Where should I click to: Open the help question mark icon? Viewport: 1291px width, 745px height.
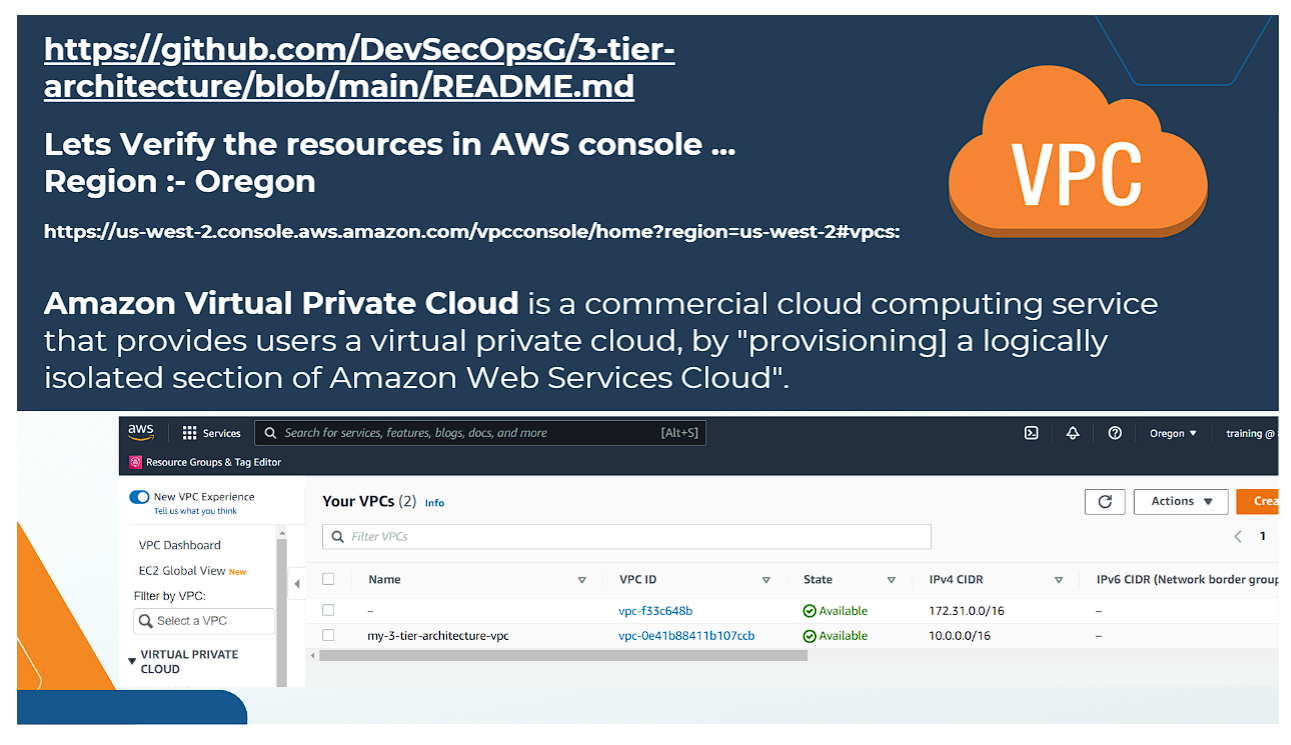pos(1115,433)
